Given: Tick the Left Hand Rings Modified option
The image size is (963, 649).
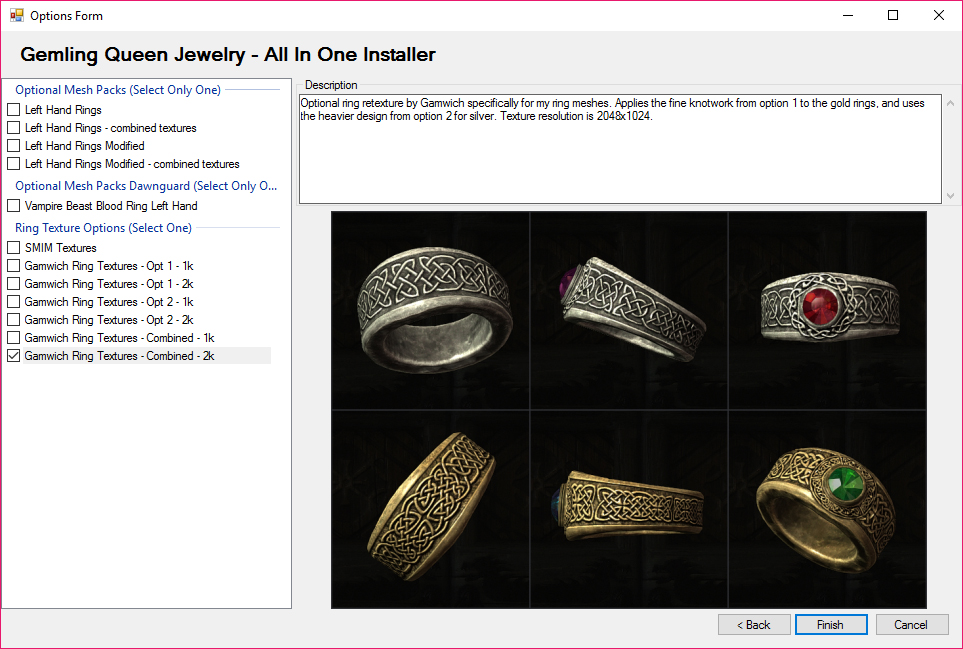Looking at the screenshot, I should (14, 146).
